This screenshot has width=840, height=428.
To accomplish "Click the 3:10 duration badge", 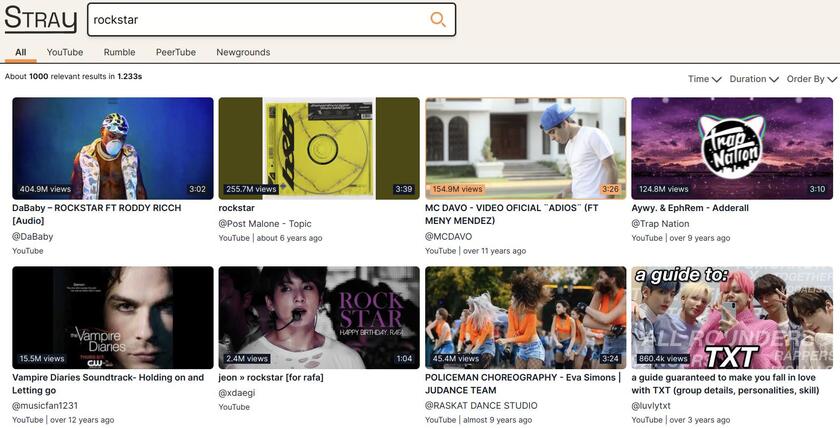I will click(817, 189).
